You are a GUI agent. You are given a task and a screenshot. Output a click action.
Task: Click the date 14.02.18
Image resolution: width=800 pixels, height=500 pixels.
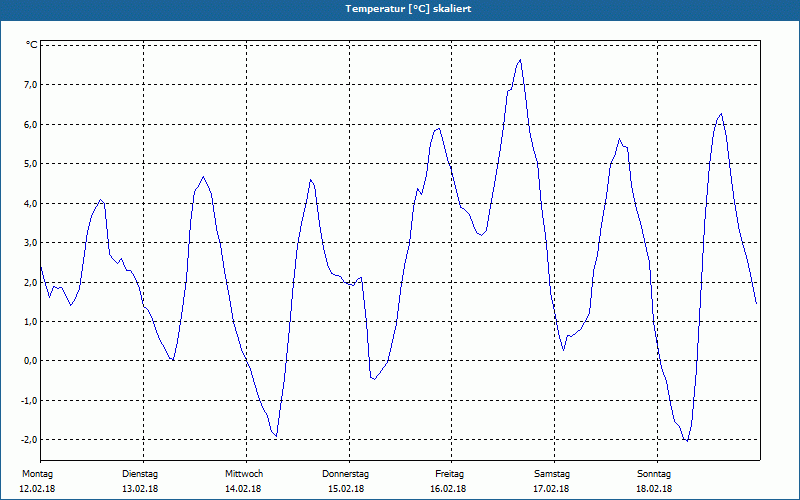[243, 489]
